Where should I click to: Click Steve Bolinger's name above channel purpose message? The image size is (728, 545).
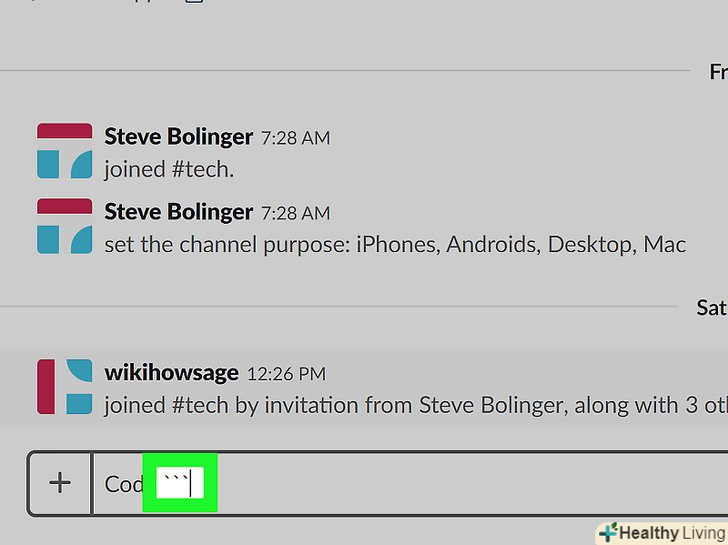(178, 212)
